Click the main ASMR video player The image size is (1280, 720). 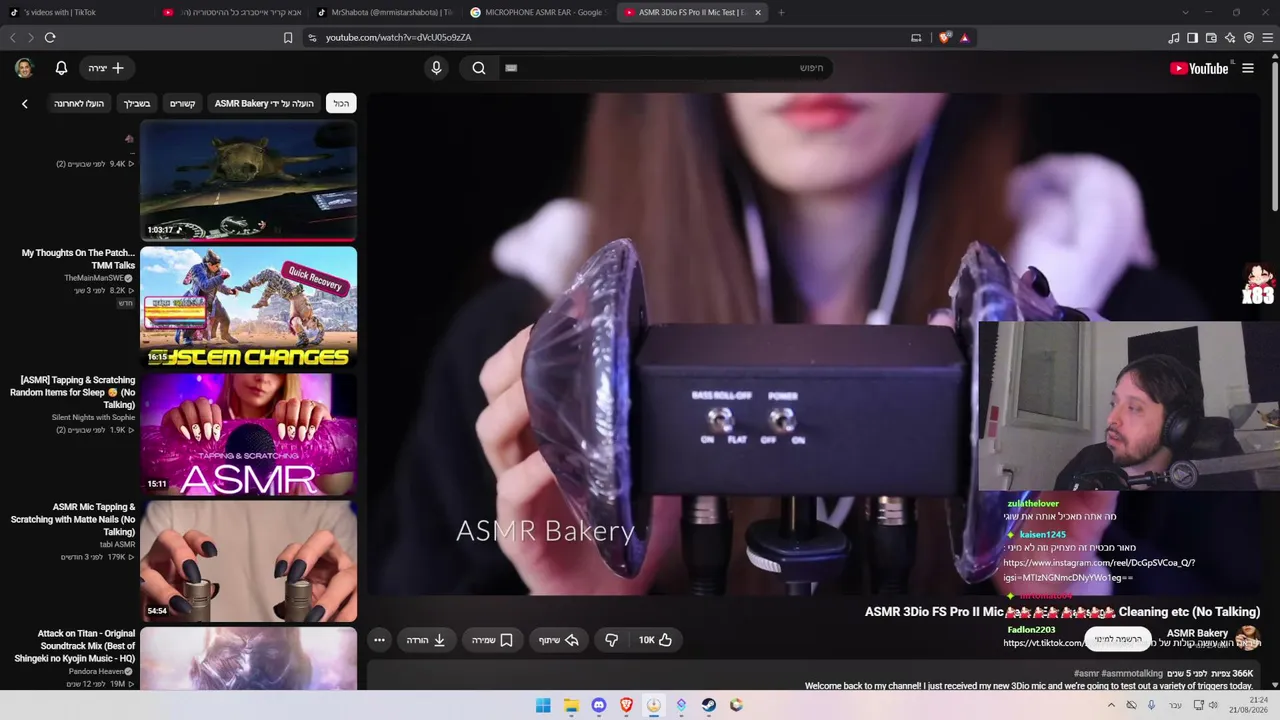815,345
